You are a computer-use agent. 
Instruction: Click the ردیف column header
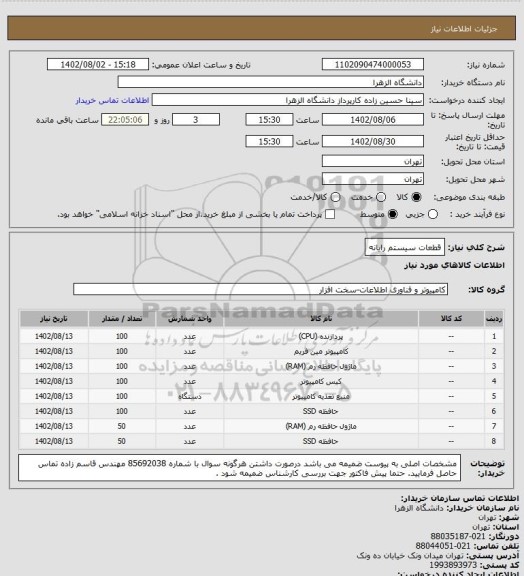tap(494, 319)
